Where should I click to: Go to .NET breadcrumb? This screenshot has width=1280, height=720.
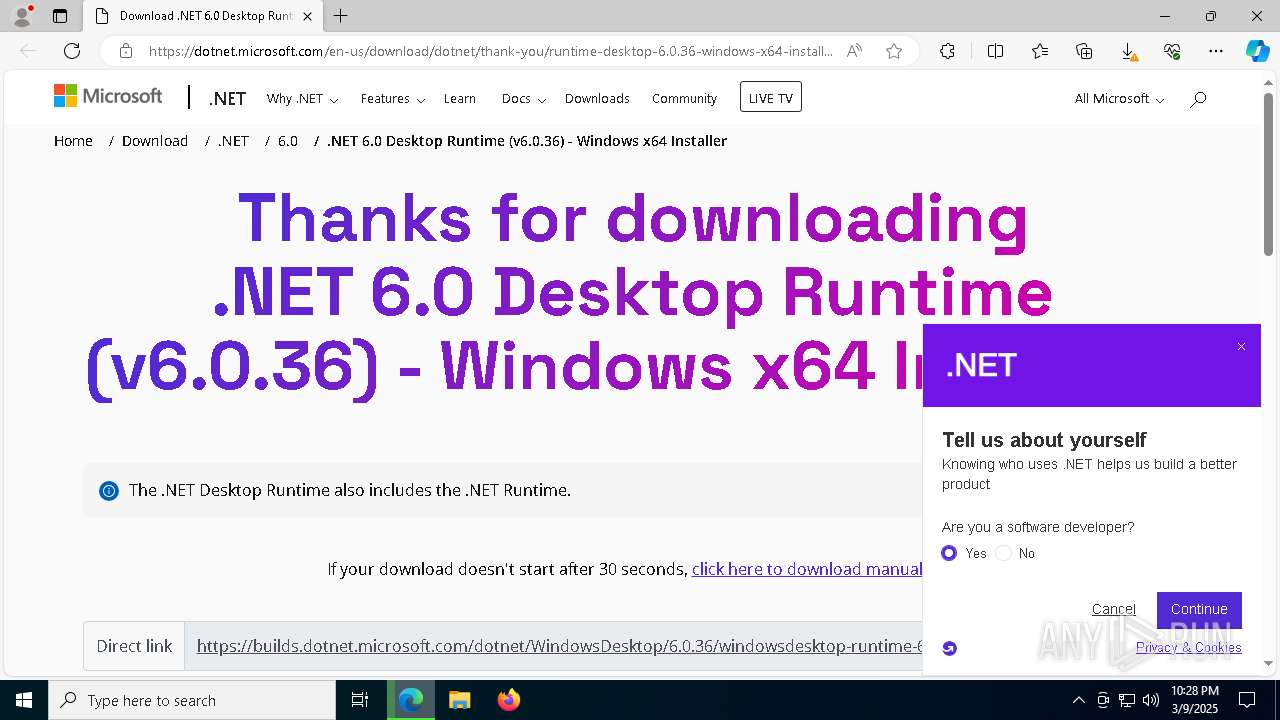pos(233,141)
